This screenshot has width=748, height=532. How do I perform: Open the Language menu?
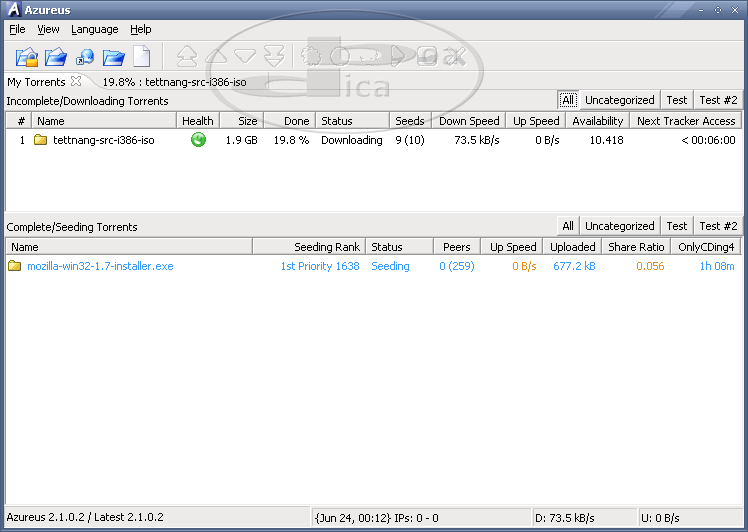point(94,30)
